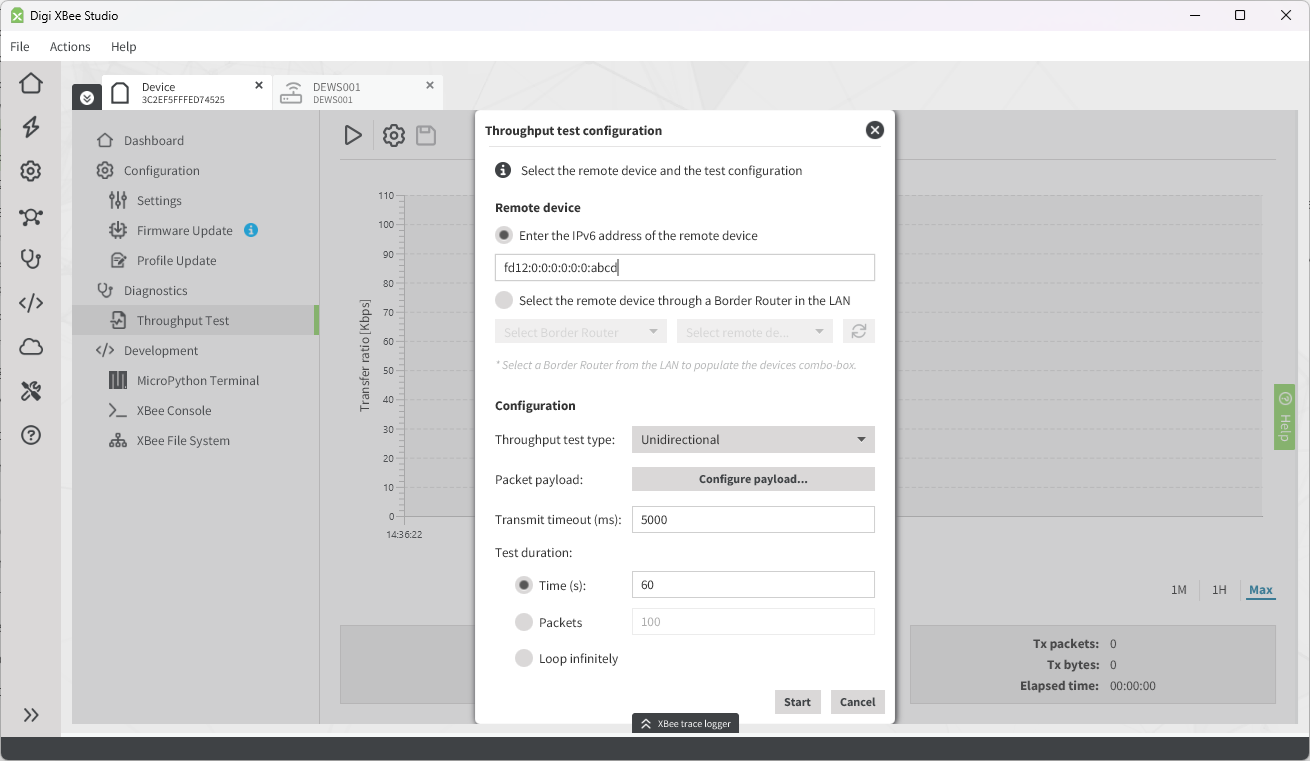Choose the Loop infinitely radio option
The image size is (1310, 761).
pyautogui.click(x=524, y=658)
